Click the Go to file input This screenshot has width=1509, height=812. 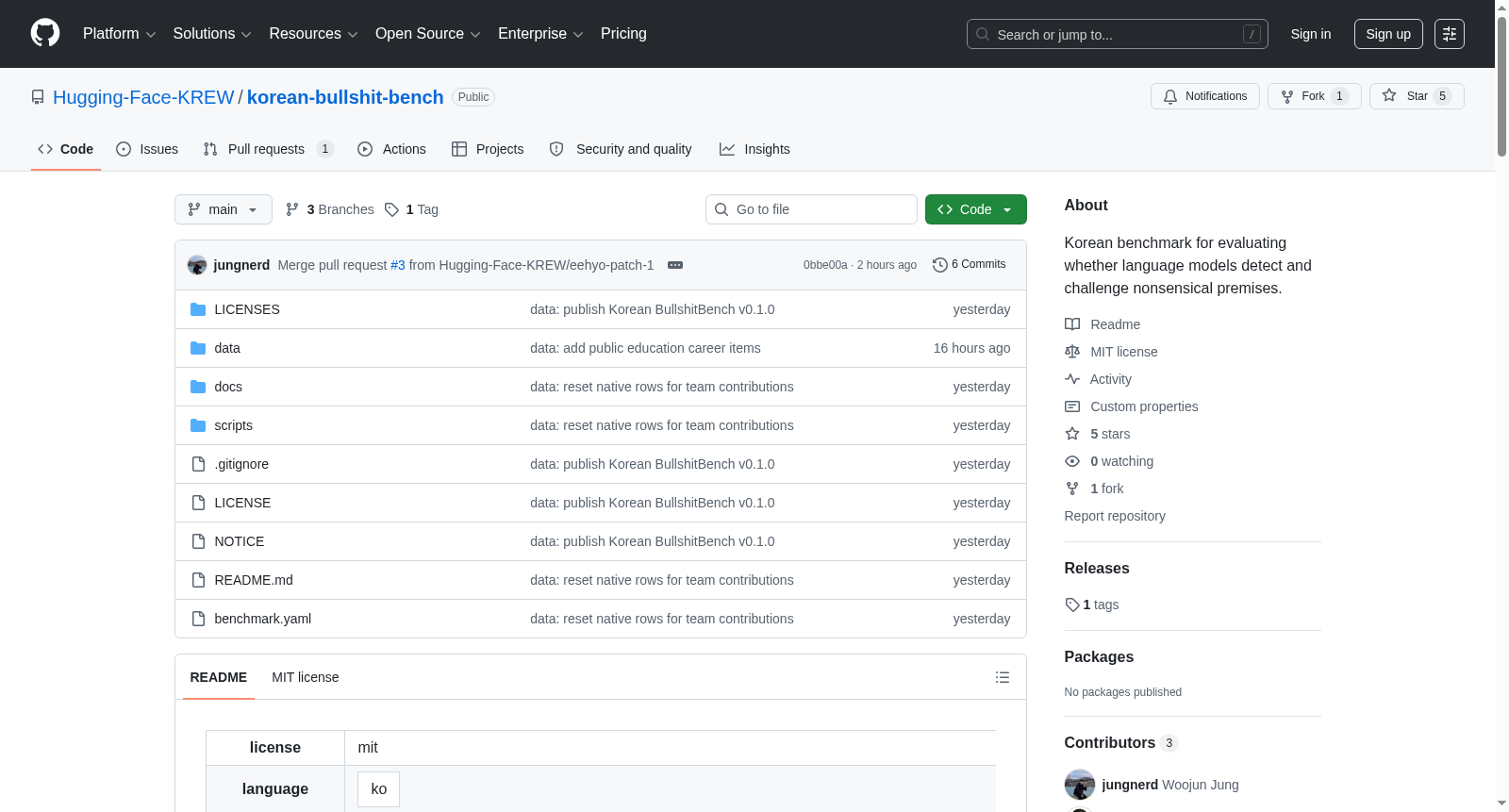811,209
